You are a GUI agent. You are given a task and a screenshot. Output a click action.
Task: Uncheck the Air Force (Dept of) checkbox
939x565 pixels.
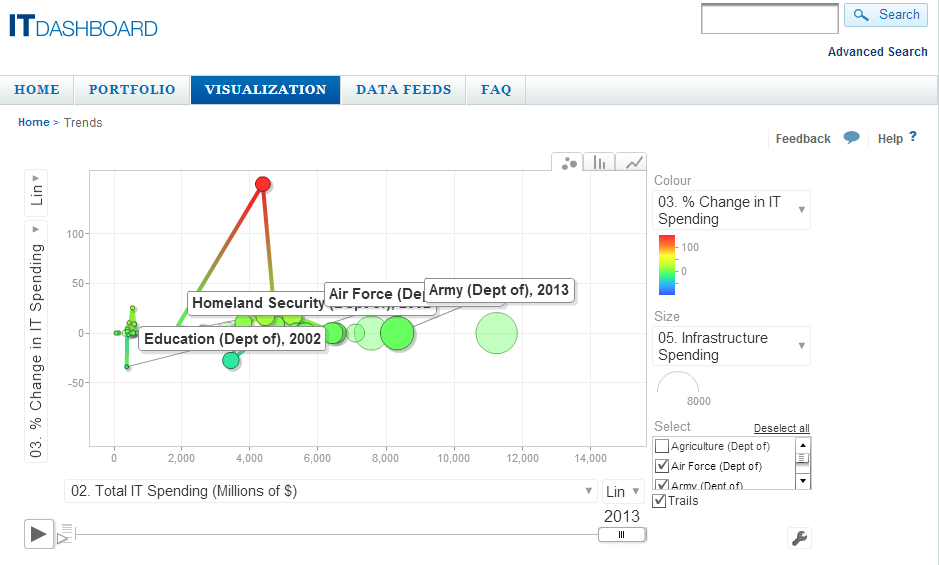pyautogui.click(x=661, y=466)
